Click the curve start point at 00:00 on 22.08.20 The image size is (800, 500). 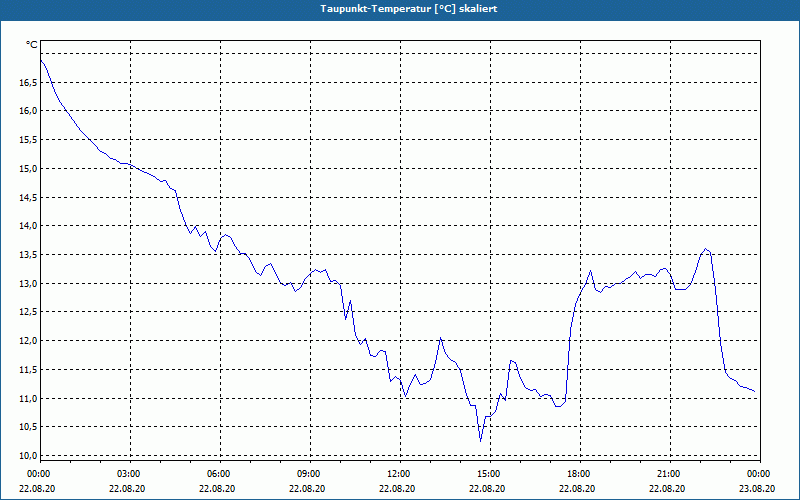(x=41, y=60)
